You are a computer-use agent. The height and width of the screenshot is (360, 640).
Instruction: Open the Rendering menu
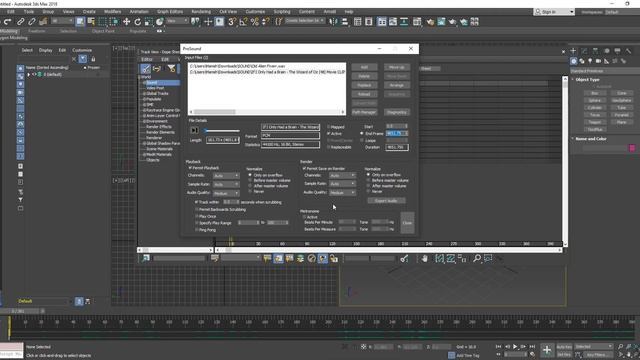(201, 12)
